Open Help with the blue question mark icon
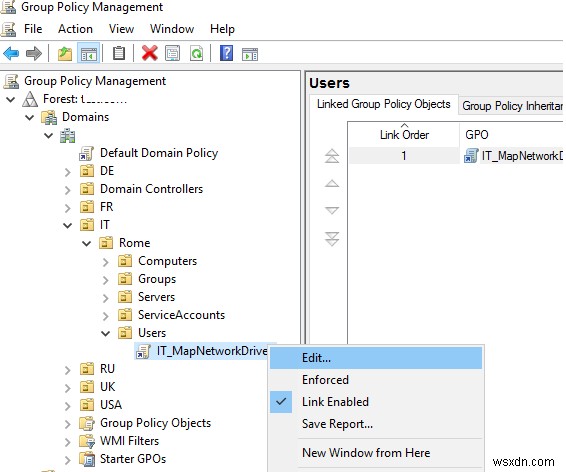The image size is (566, 472). tap(226, 54)
